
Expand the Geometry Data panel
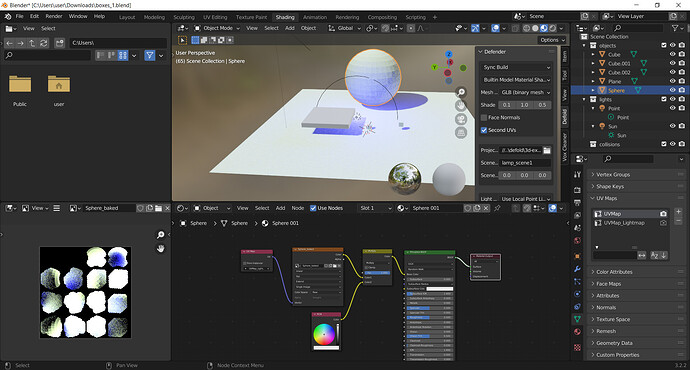(x=637, y=343)
